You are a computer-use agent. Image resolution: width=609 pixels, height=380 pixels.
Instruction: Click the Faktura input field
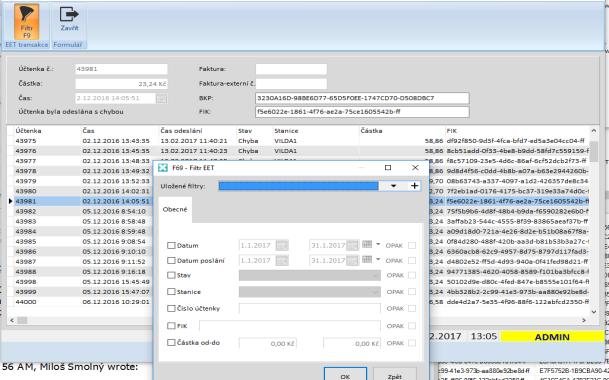tap(291, 69)
